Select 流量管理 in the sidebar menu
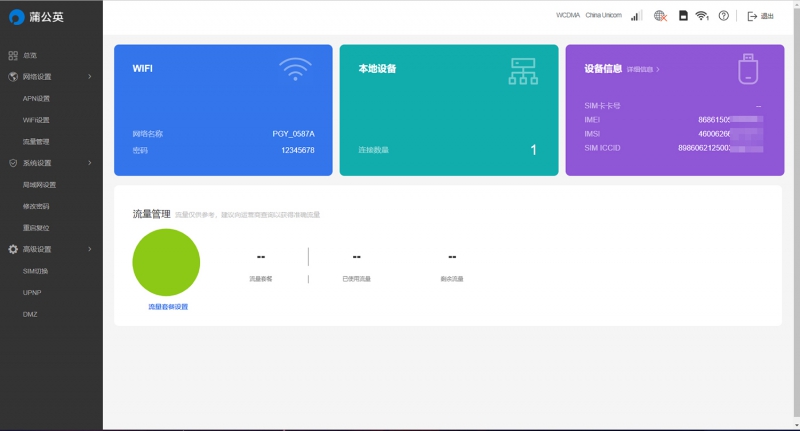 click(36, 142)
